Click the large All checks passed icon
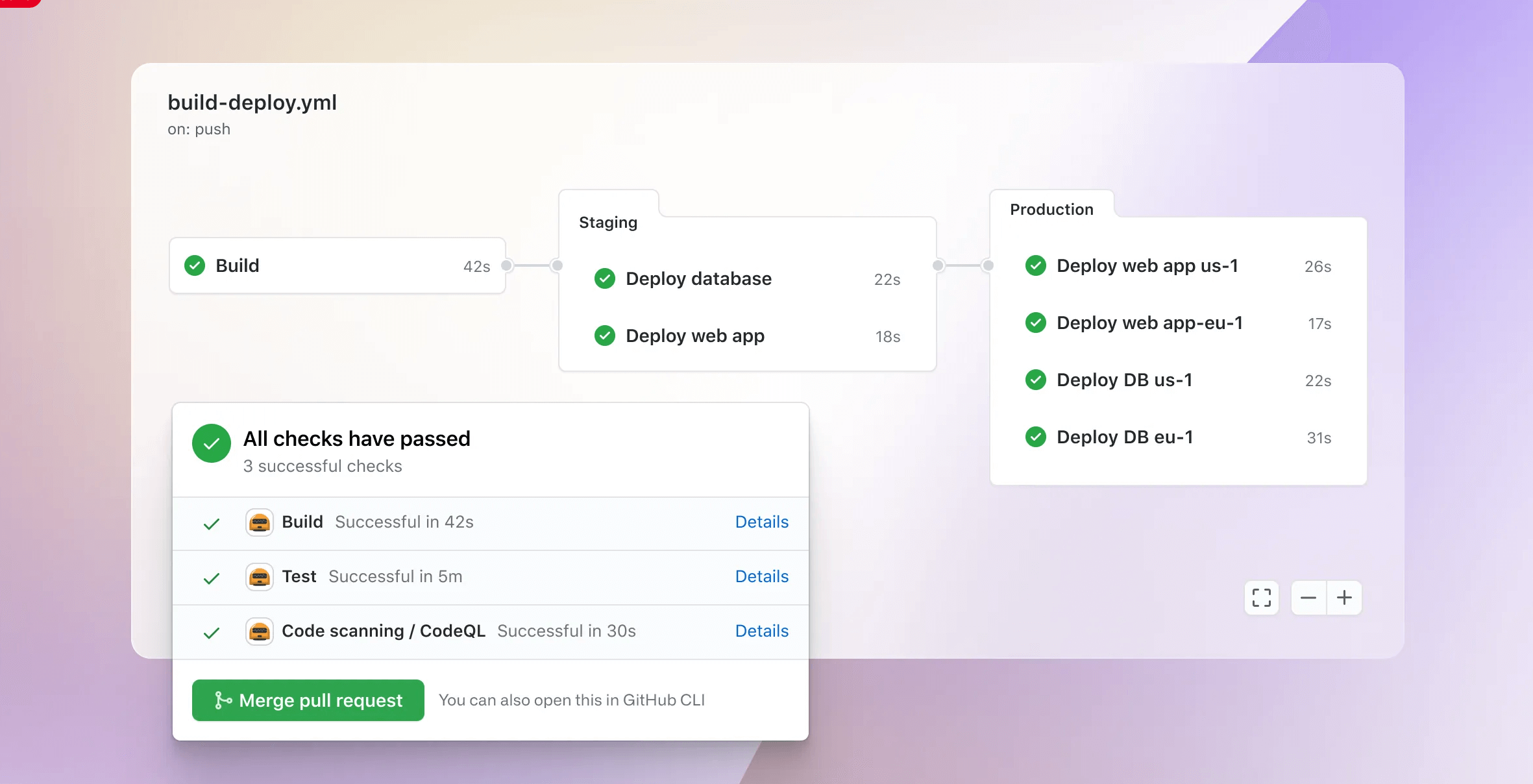The width and height of the screenshot is (1533, 784). click(x=212, y=443)
